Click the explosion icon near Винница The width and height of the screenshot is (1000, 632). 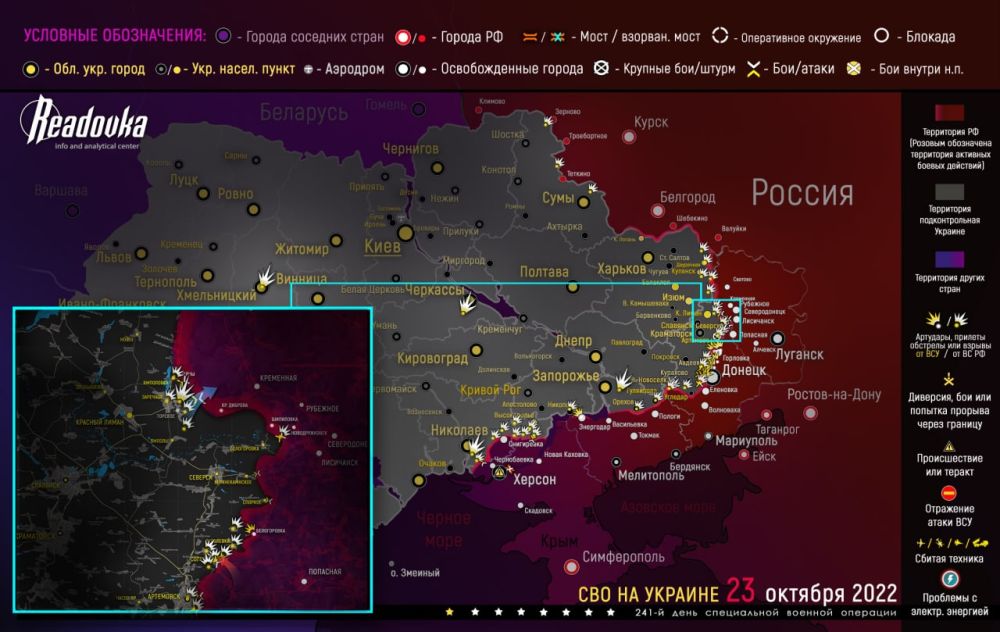[x=265, y=277]
